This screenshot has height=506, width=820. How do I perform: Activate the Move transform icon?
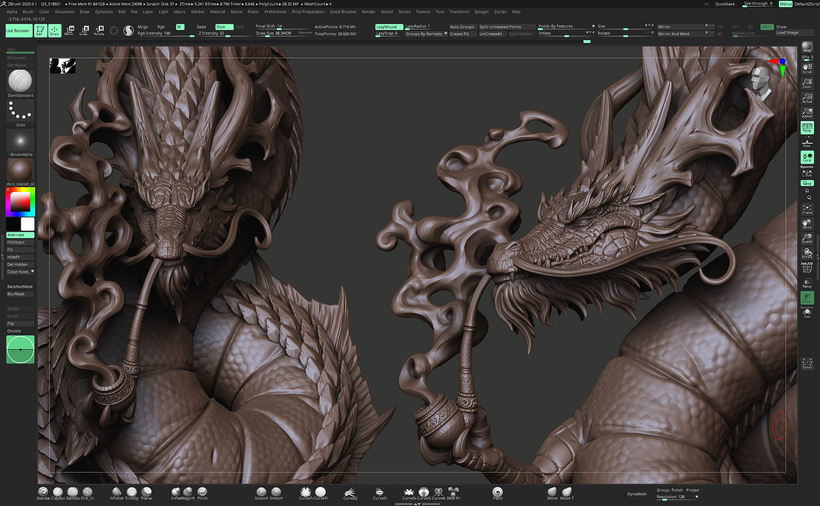click(x=70, y=31)
